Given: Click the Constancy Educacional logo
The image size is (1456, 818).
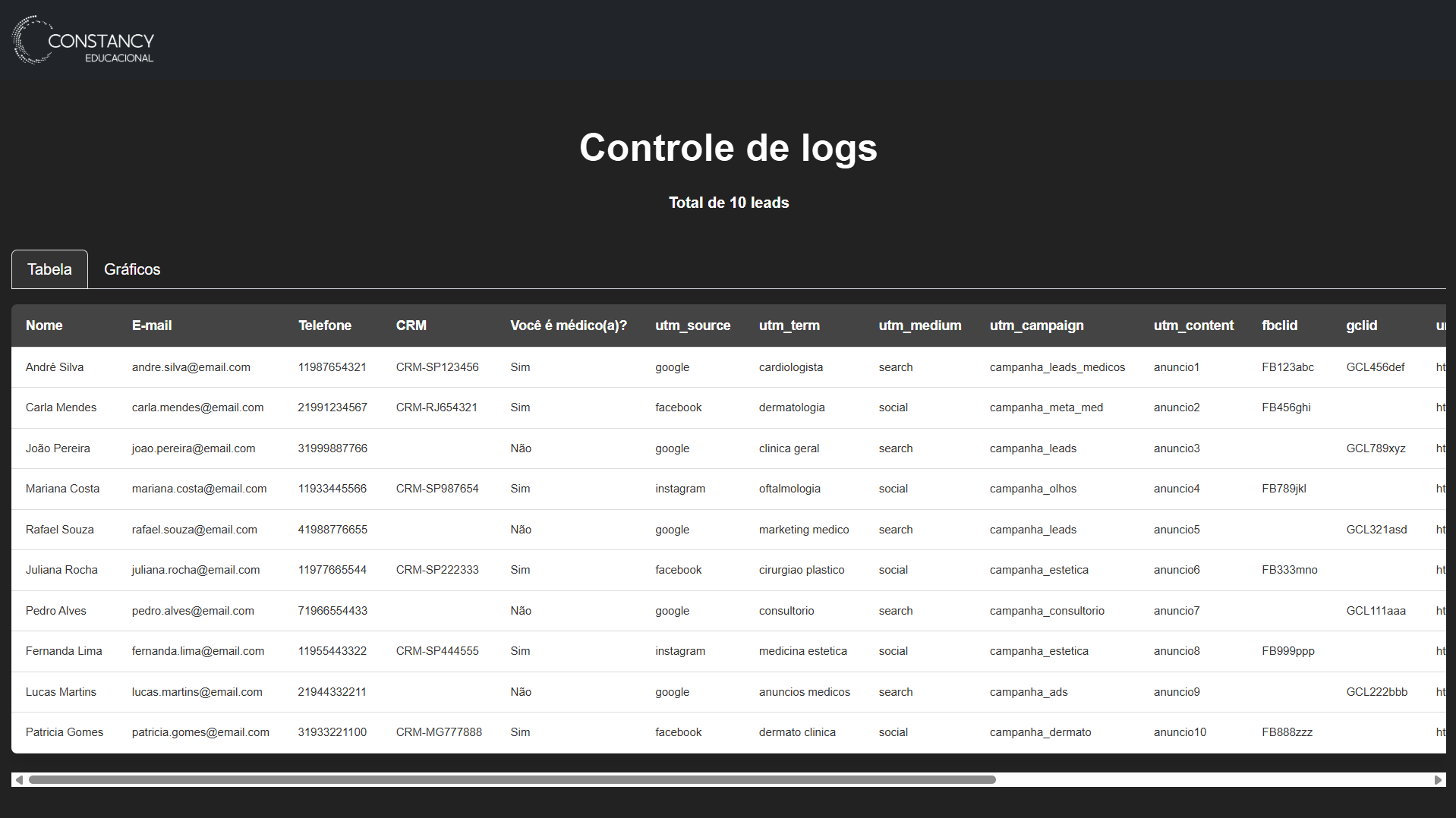Looking at the screenshot, I should pos(84,40).
